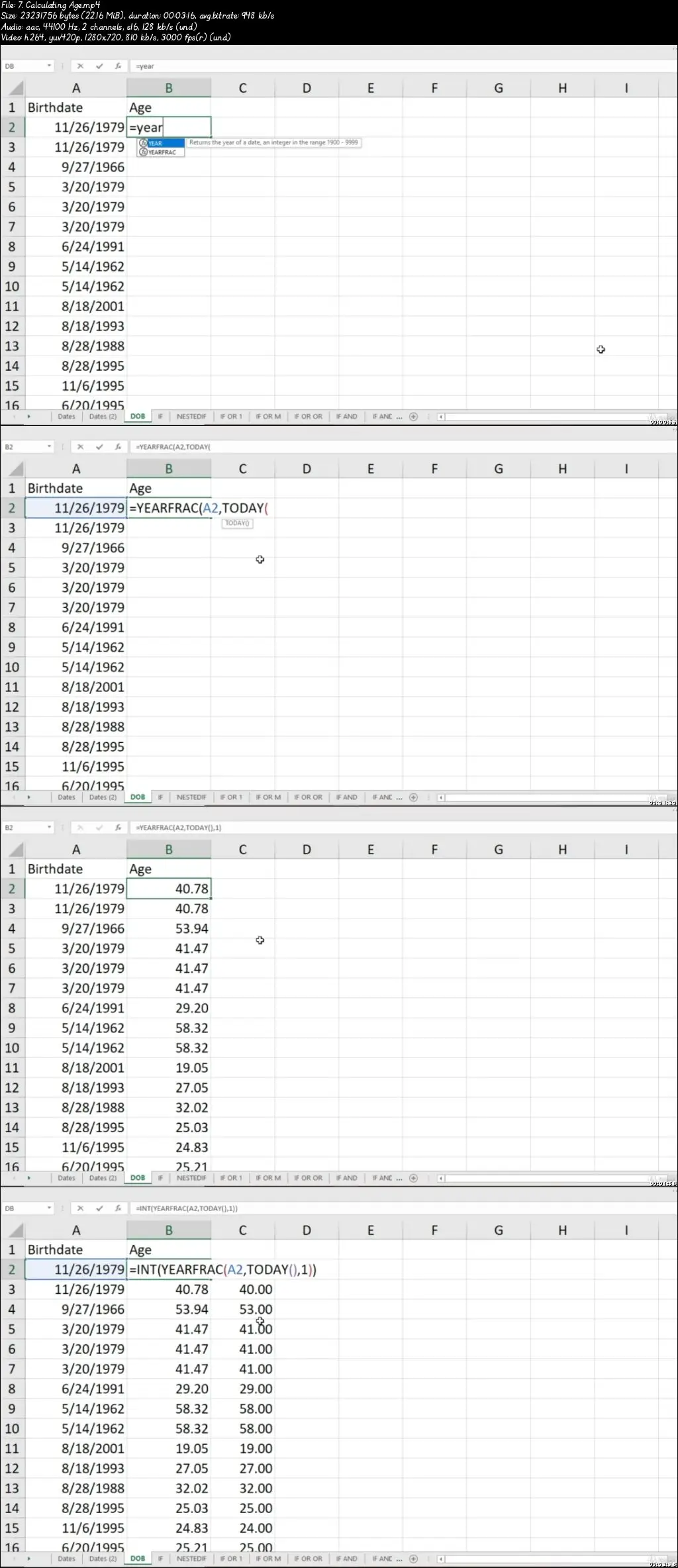678x1568 pixels.
Task: Add new sheet in the =YEARFRAC(A2,TODAY( frame
Action: coord(413,797)
